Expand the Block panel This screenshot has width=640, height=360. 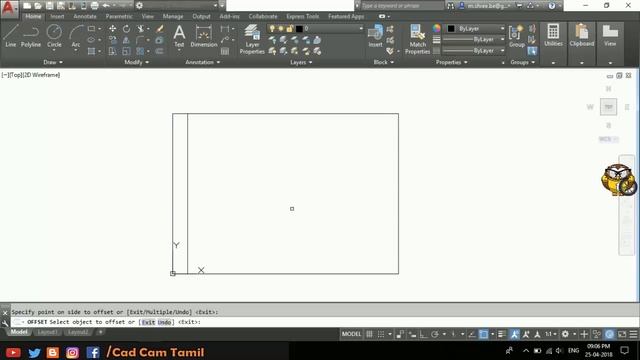384,62
